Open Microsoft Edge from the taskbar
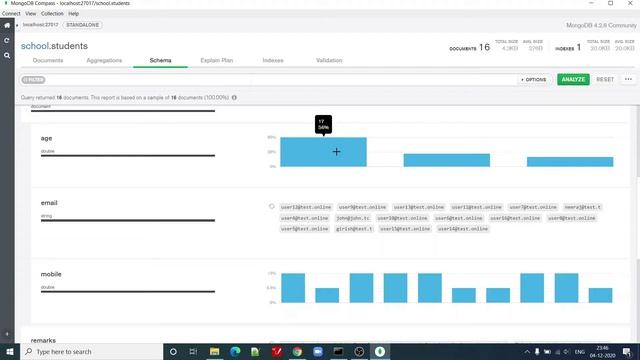The width and height of the screenshot is (640, 360). pos(235,351)
